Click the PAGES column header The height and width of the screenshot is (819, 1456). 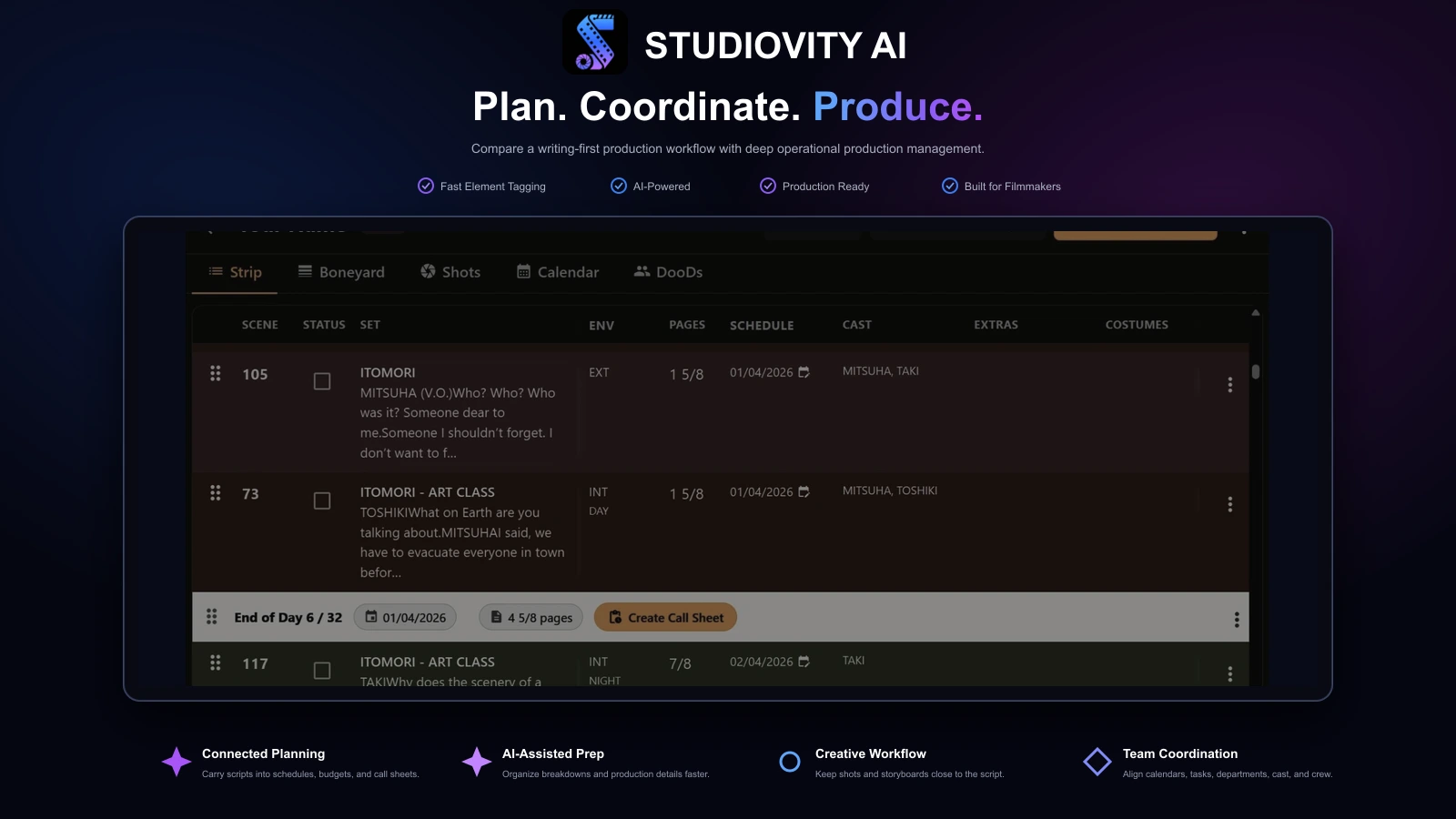(x=687, y=325)
